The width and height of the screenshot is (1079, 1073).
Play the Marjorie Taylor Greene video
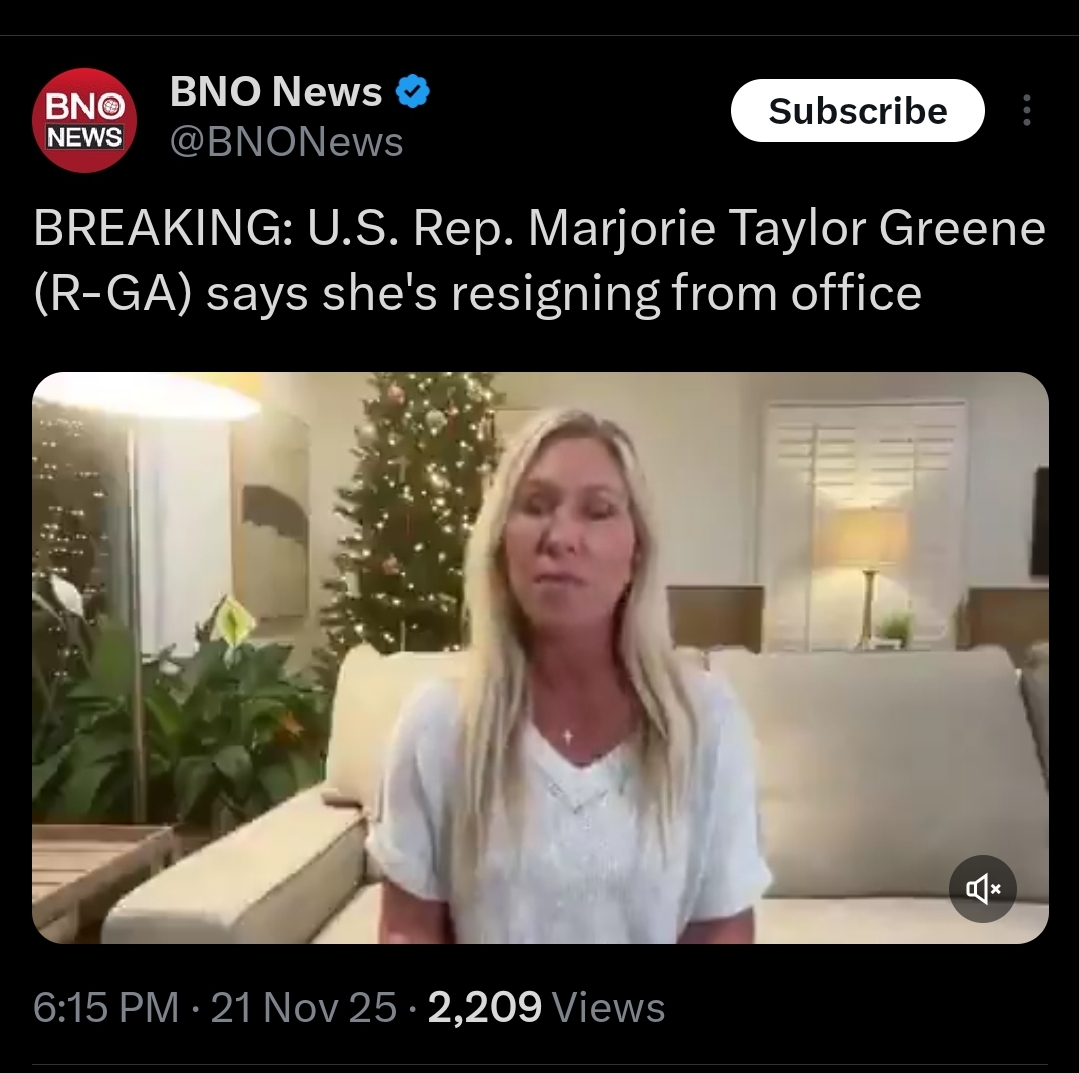click(x=540, y=657)
